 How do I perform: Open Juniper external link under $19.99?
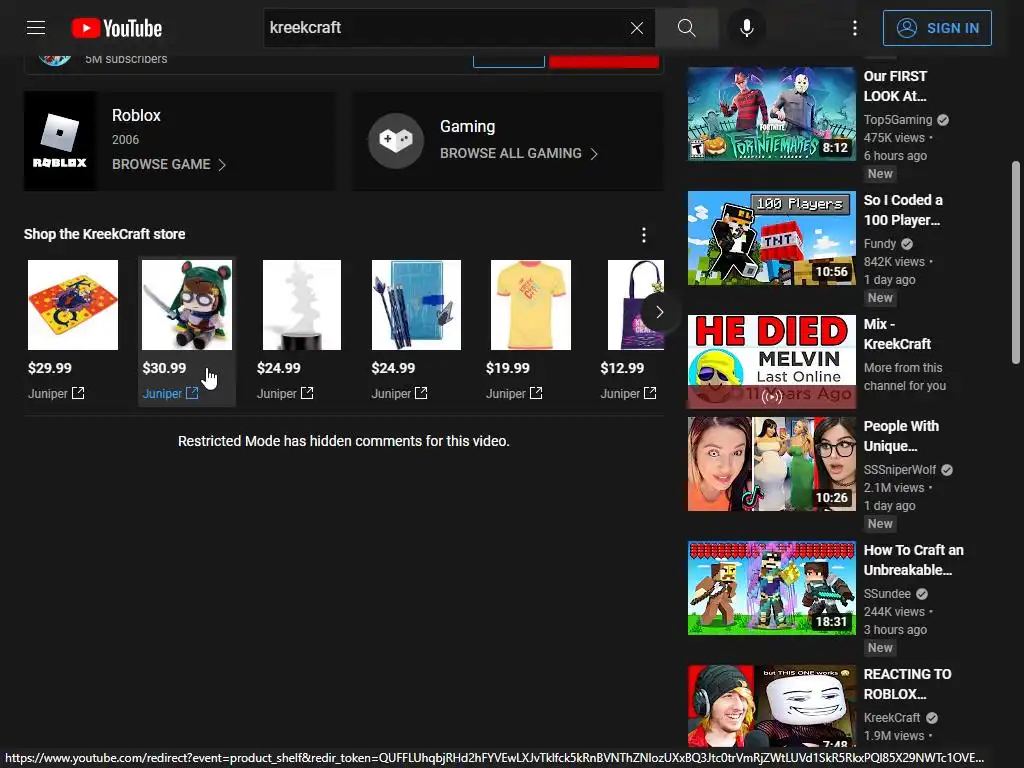(514, 393)
